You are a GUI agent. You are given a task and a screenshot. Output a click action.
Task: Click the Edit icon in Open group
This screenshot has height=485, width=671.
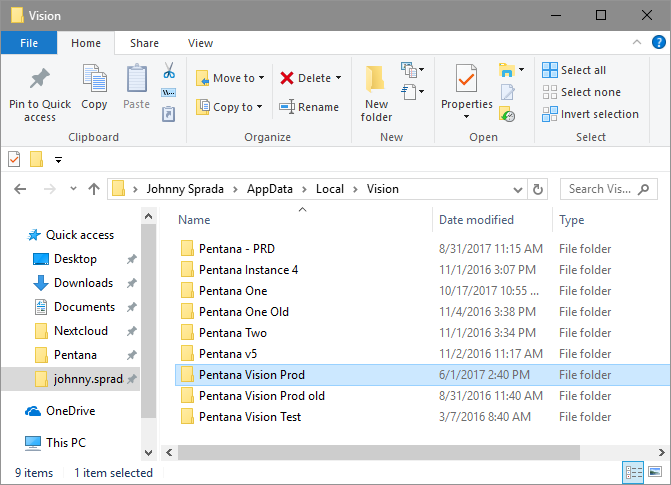coord(508,92)
